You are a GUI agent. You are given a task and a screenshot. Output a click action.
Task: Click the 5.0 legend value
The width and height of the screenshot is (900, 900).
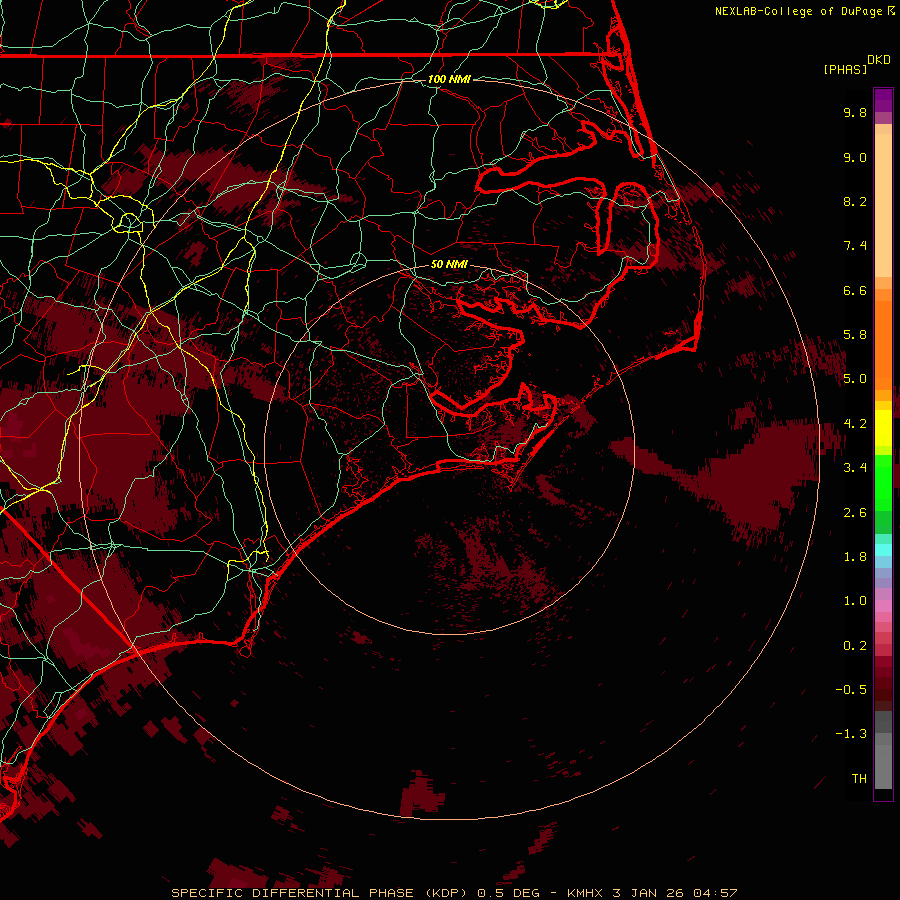pos(855,379)
